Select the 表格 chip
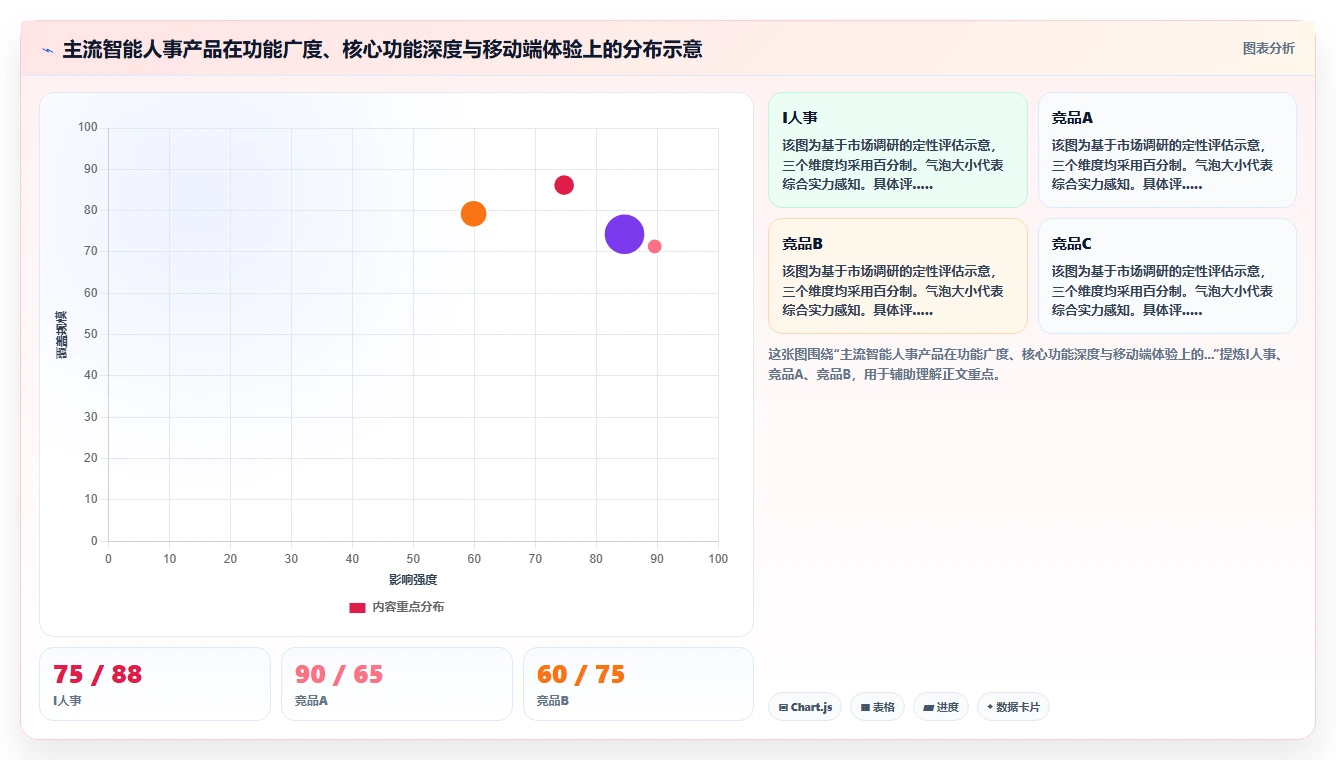Screen dimensions: 1336x760 tap(877, 707)
